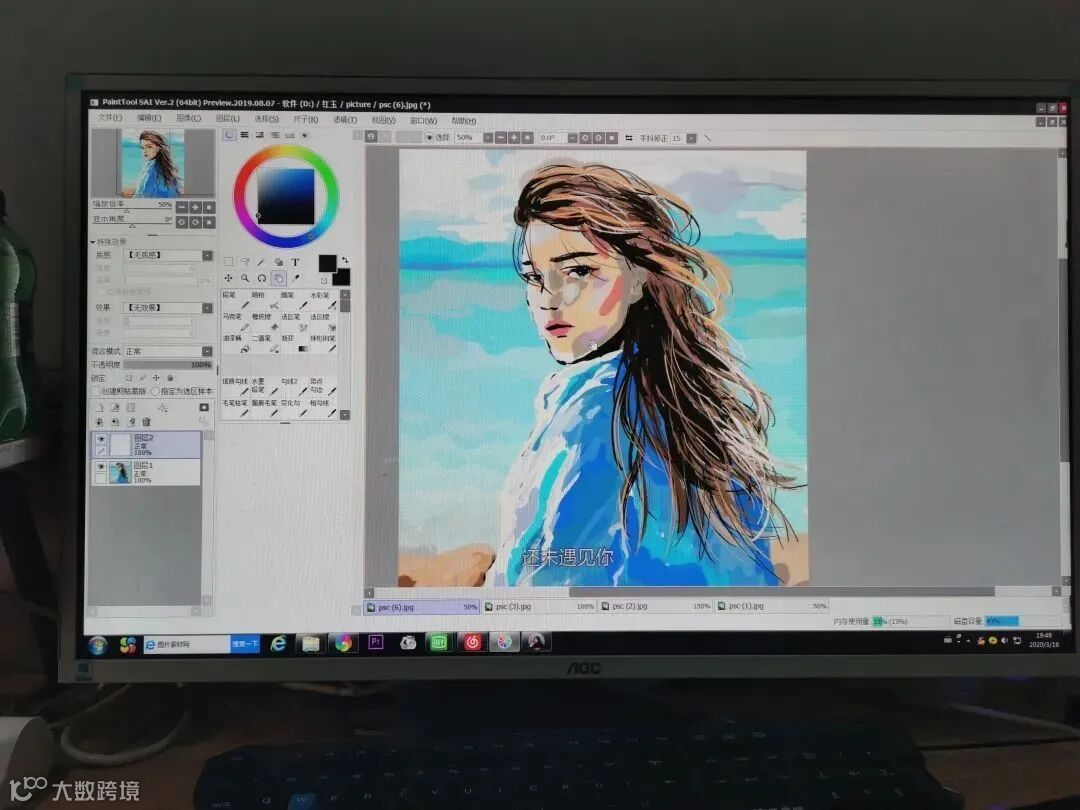The width and height of the screenshot is (1080, 810).
Task: Select the zoom magnifier tool
Action: [x=245, y=278]
